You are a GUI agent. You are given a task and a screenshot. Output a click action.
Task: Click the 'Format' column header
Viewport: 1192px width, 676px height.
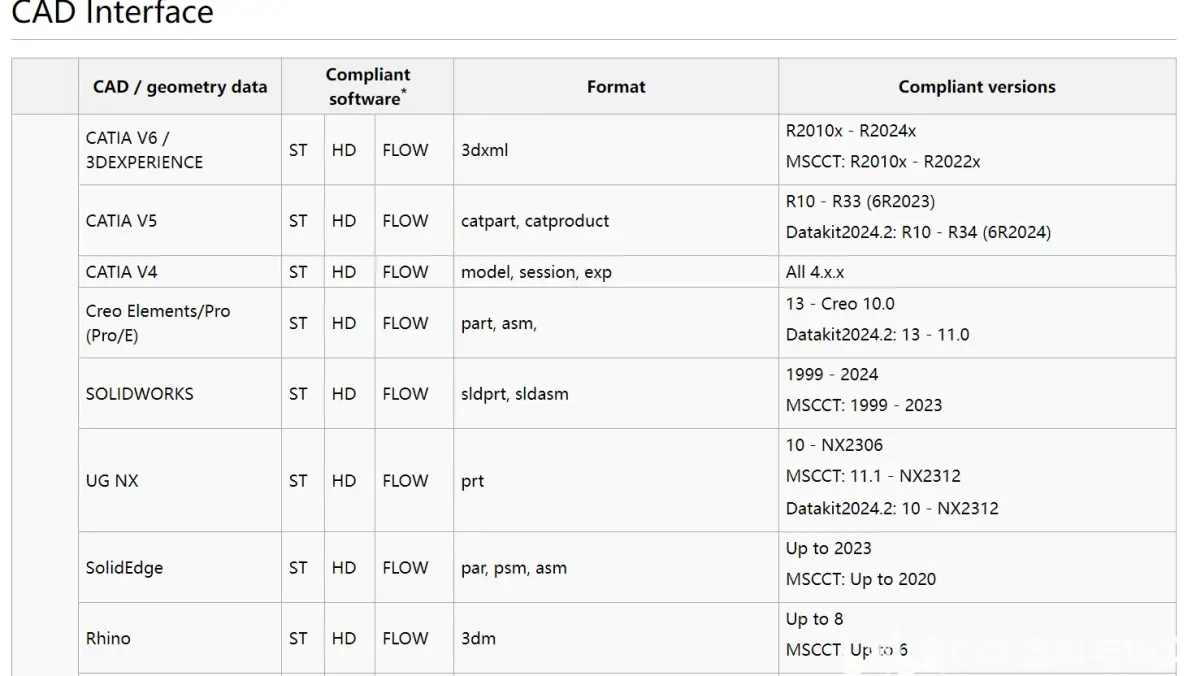(616, 87)
